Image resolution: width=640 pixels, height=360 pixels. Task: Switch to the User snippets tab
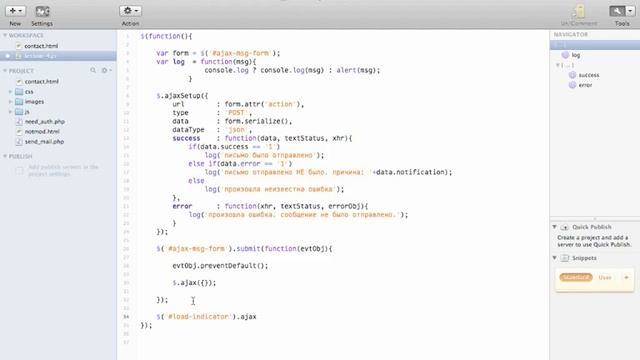tap(605, 278)
